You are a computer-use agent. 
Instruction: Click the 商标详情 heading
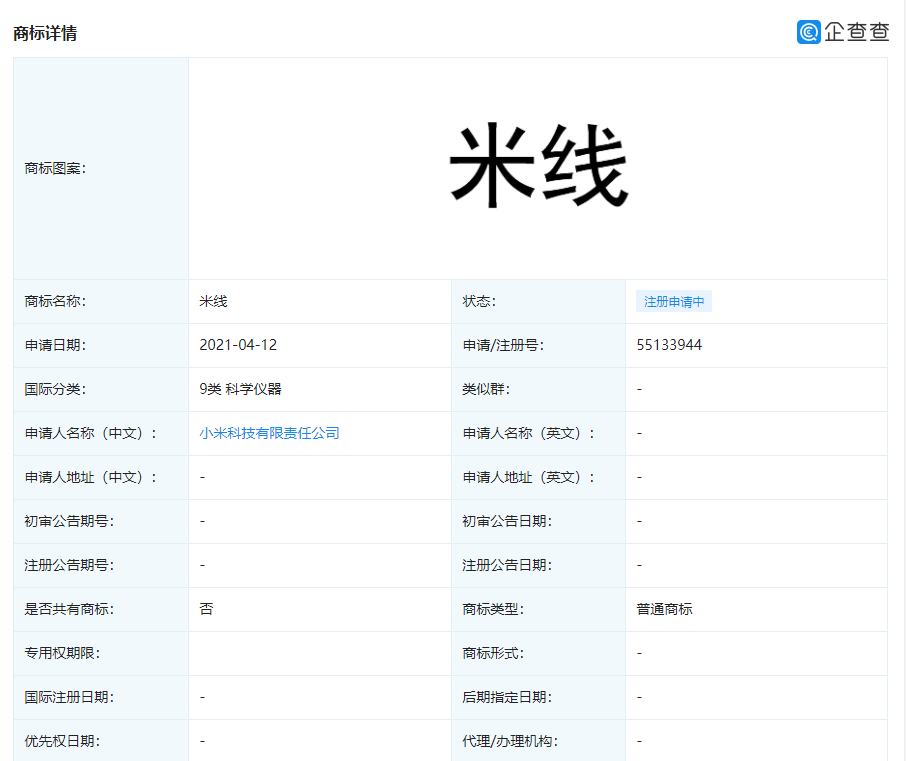tap(45, 33)
